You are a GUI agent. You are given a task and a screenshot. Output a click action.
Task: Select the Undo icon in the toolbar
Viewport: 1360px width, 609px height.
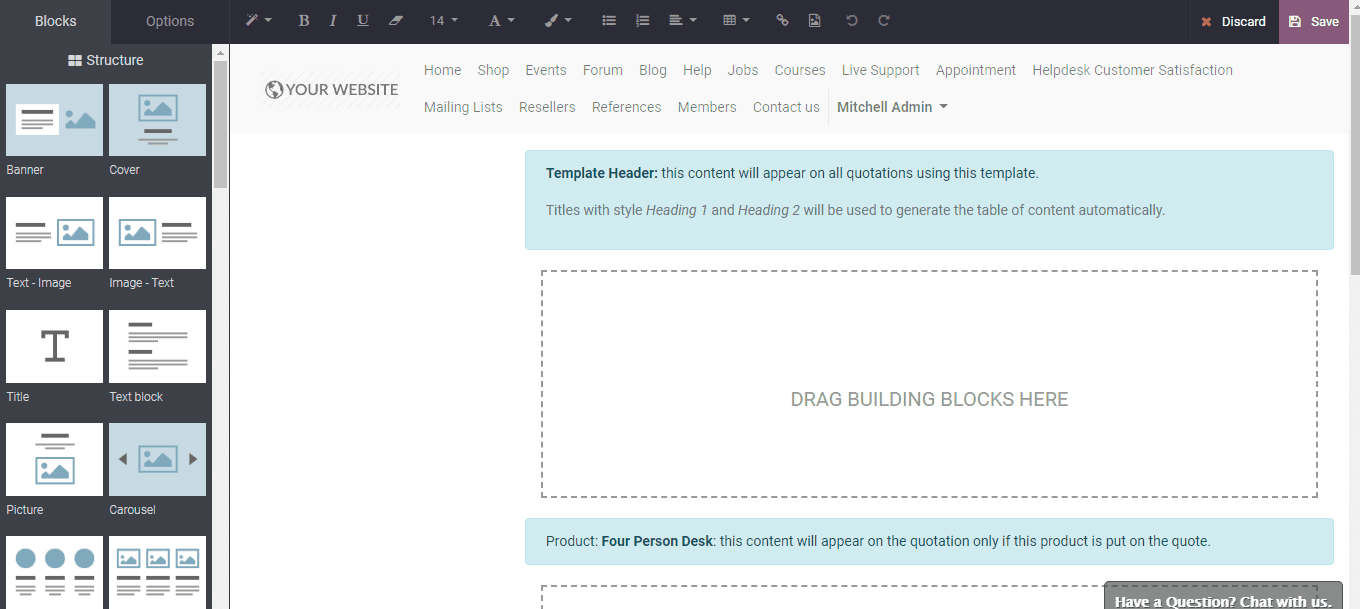(x=851, y=20)
